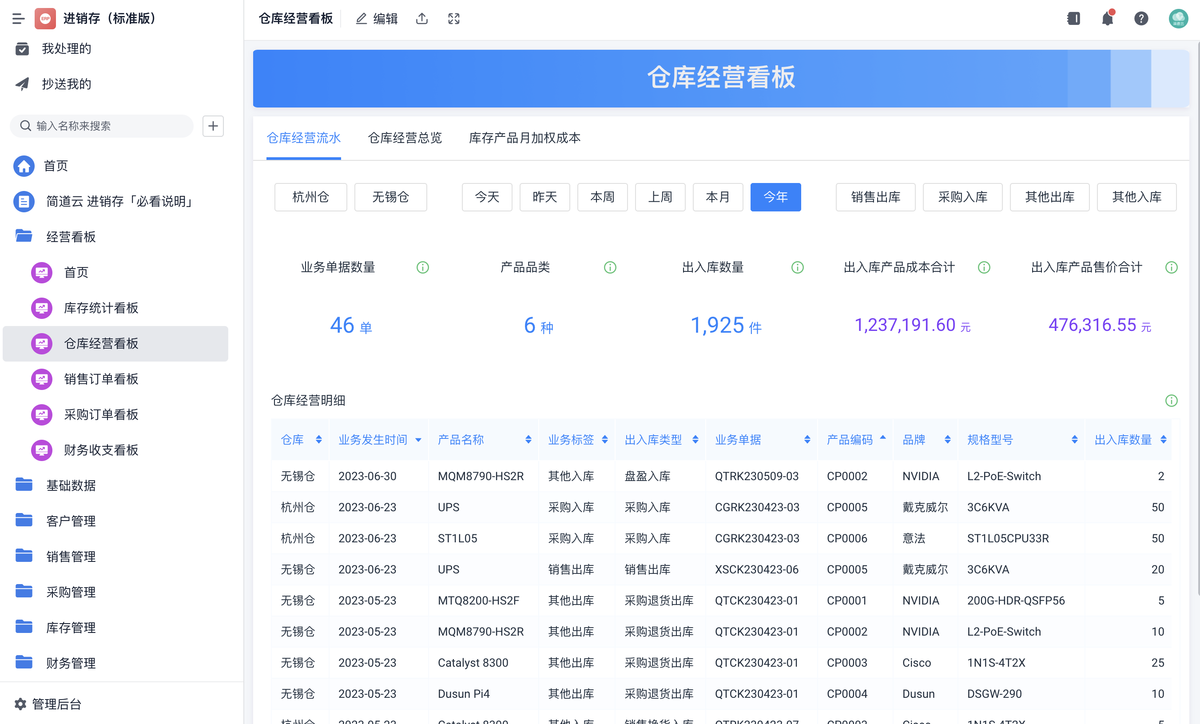Open the help question mark icon
The width and height of the screenshot is (1200, 724).
point(1141,19)
